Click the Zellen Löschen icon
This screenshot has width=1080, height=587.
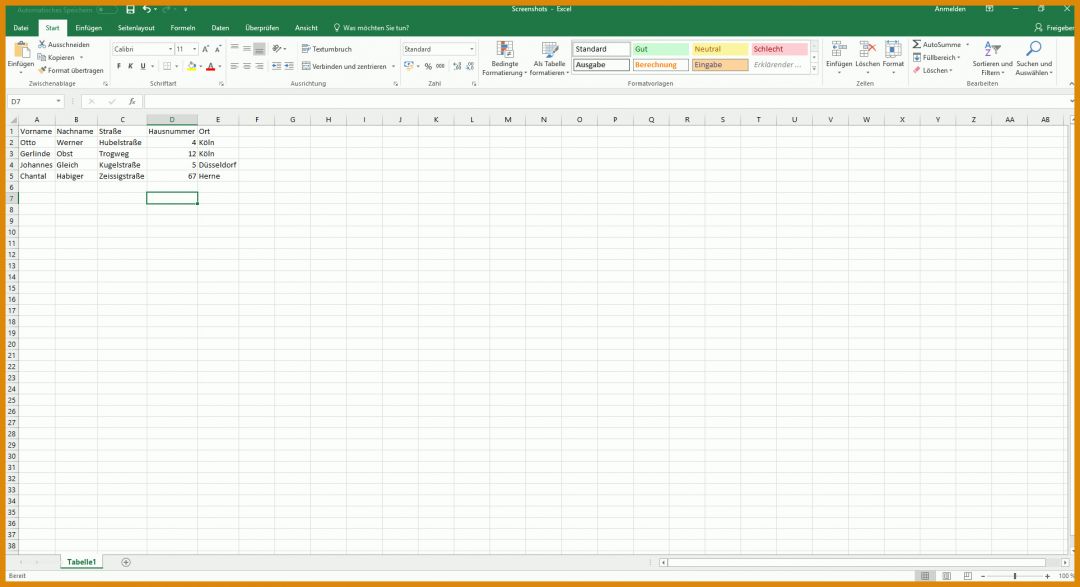coord(867,50)
